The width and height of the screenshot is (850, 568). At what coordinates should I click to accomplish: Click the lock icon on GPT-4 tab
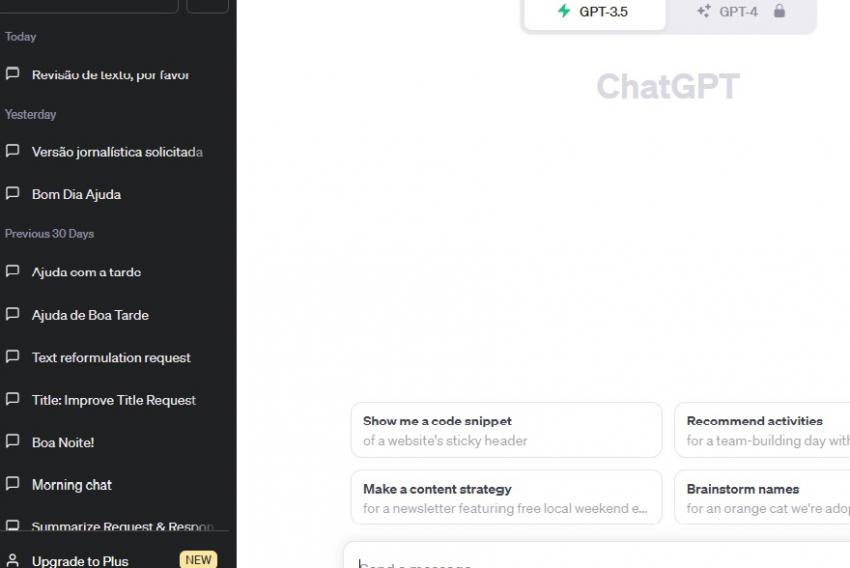pyautogui.click(x=779, y=12)
